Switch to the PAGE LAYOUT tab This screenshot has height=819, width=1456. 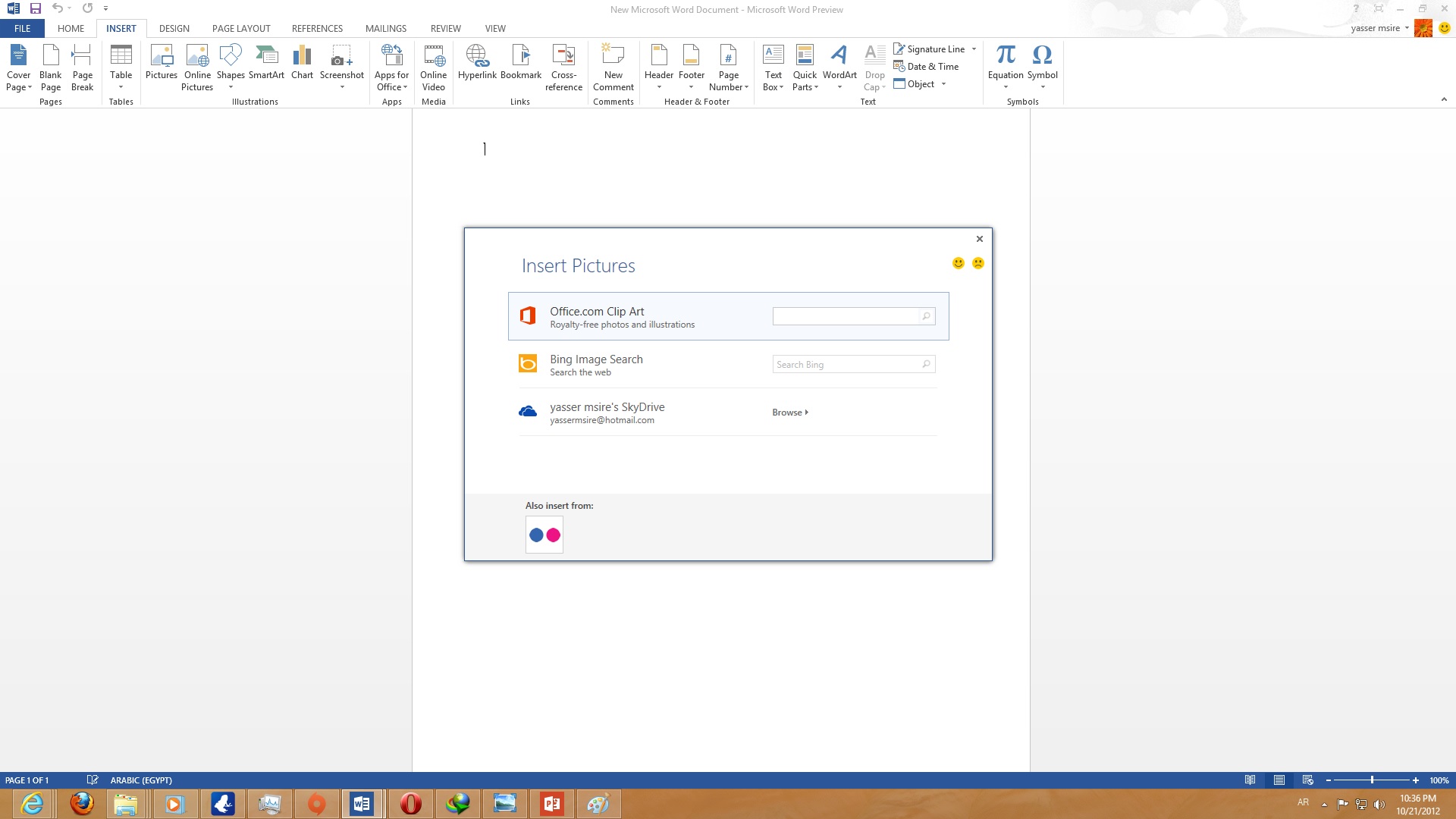pyautogui.click(x=241, y=28)
